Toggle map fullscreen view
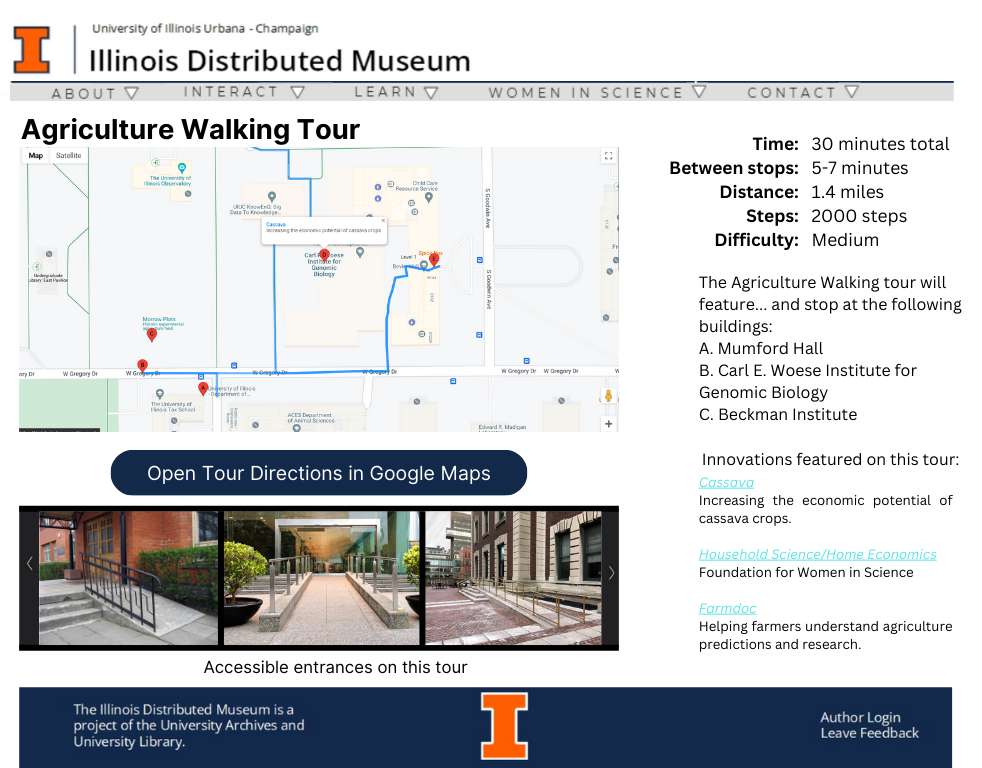 tap(608, 156)
